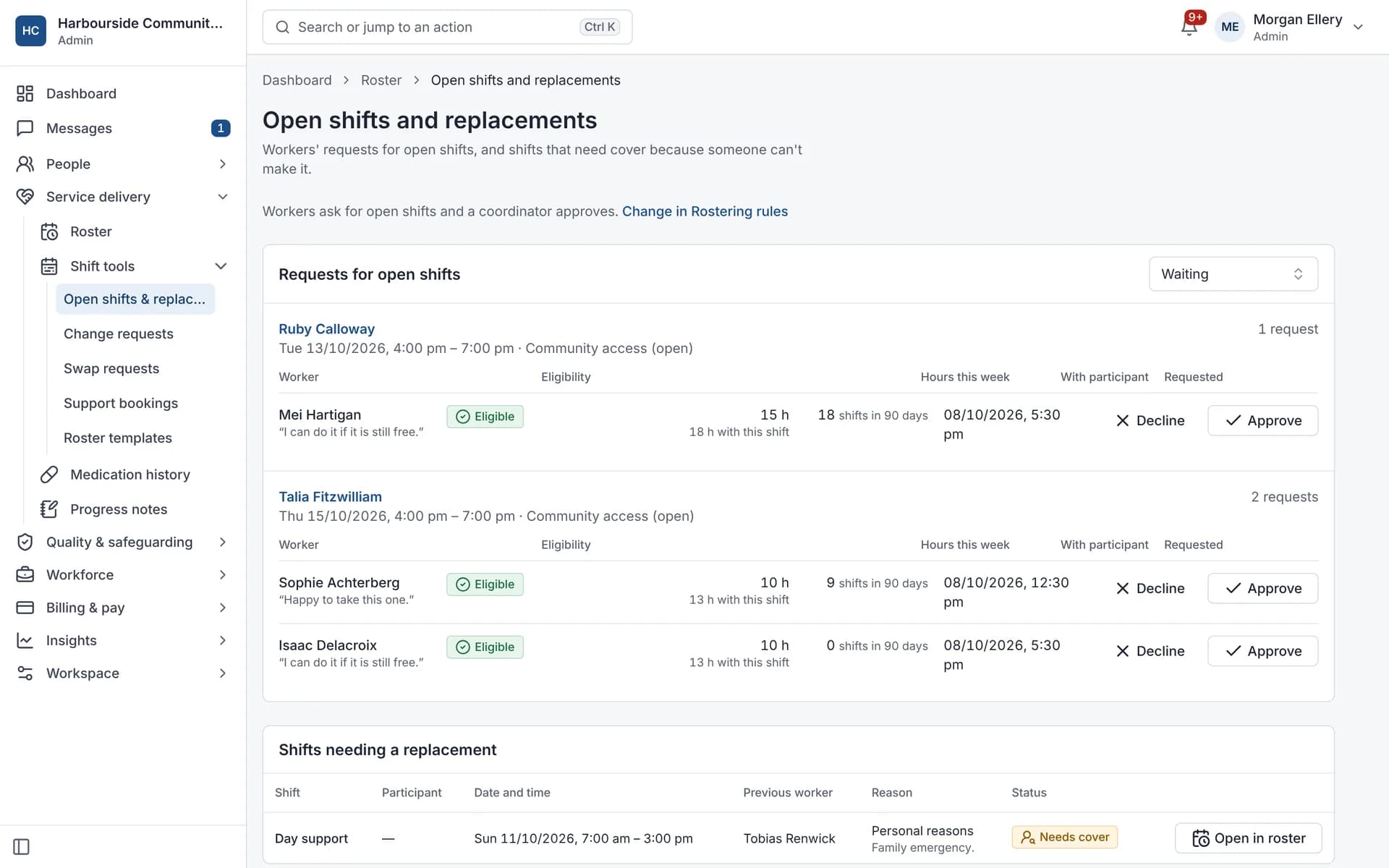Image resolution: width=1389 pixels, height=868 pixels.
Task: Click the Insights chart icon
Action: [25, 640]
